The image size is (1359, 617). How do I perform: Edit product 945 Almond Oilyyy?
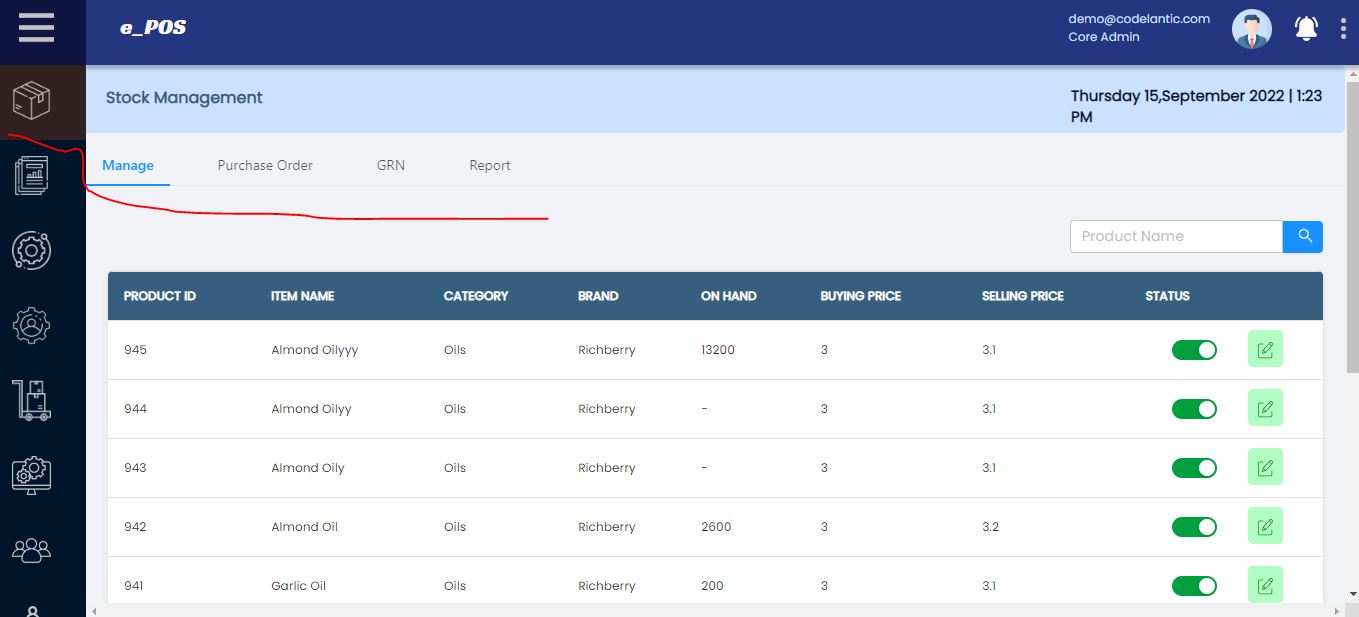tap(1265, 349)
